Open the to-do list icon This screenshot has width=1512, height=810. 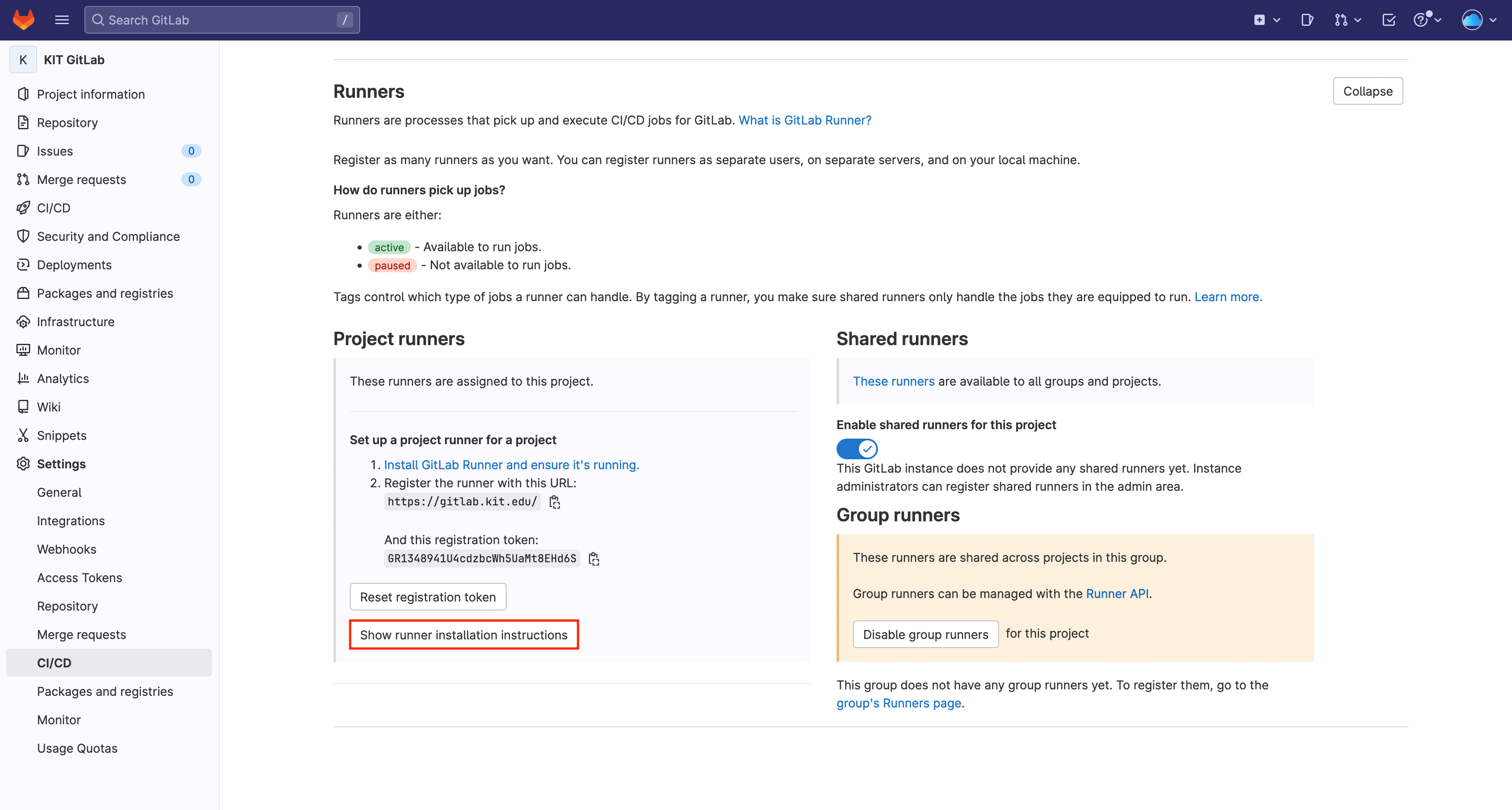point(1389,19)
